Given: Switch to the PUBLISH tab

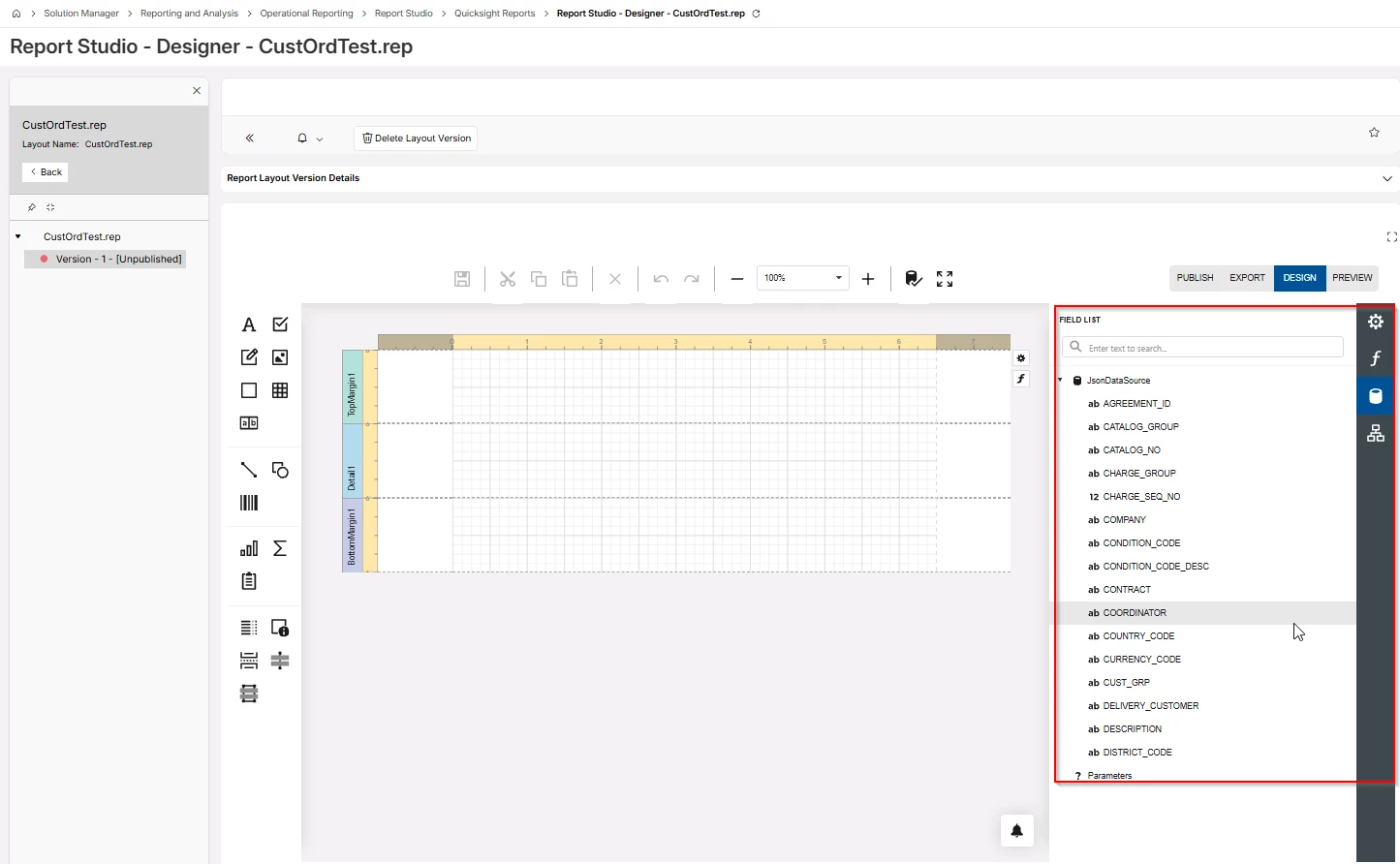Looking at the screenshot, I should coord(1195,278).
